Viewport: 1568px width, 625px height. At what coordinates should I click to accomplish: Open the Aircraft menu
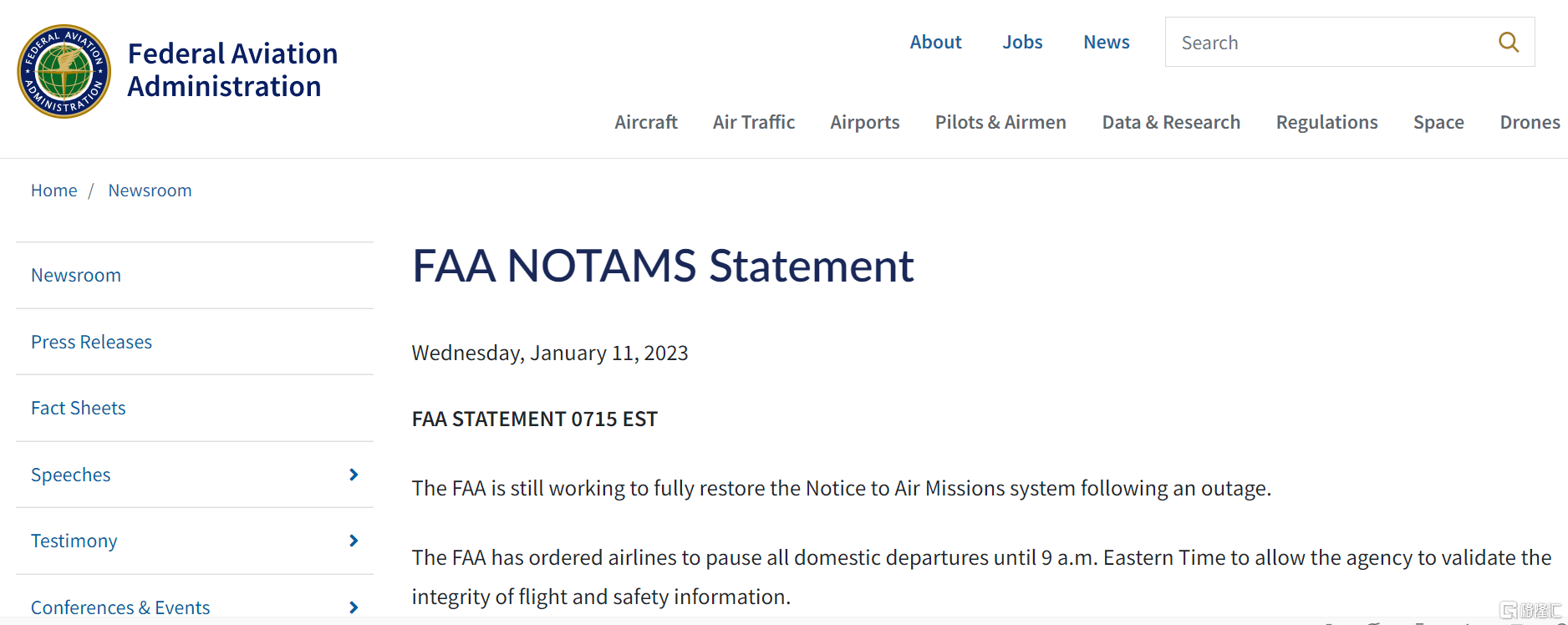pyautogui.click(x=646, y=122)
